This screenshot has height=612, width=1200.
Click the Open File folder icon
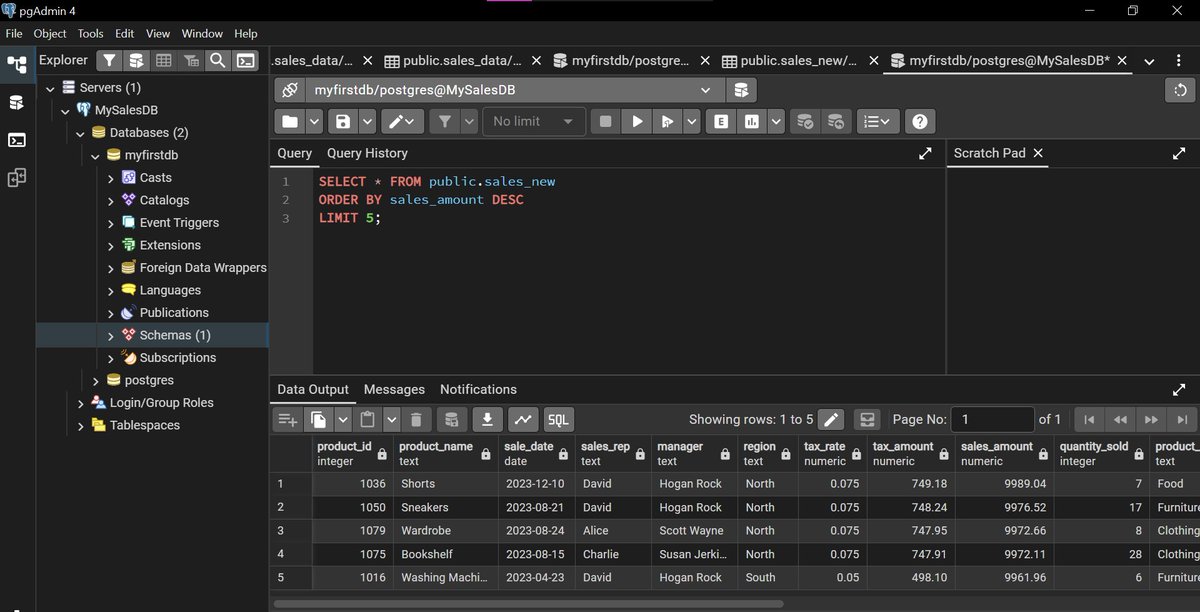click(290, 121)
